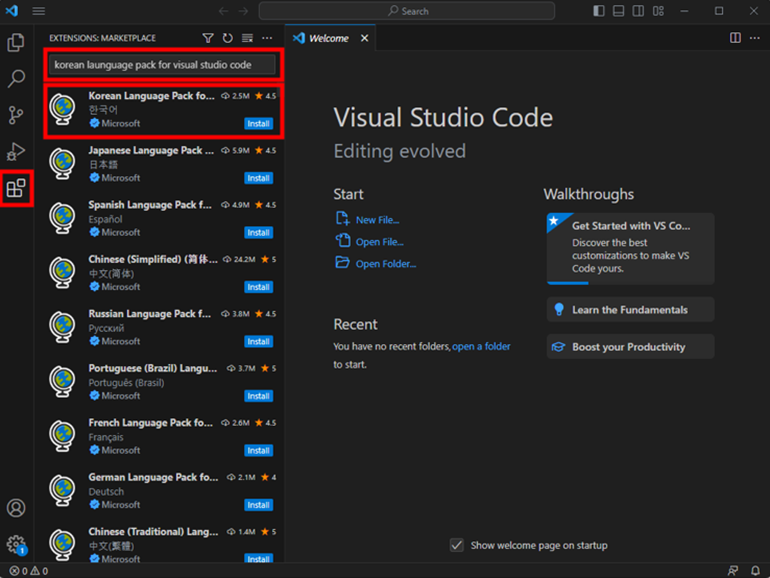Toggle the bottom panel layout icon
The height and width of the screenshot is (578, 770).
click(x=618, y=11)
